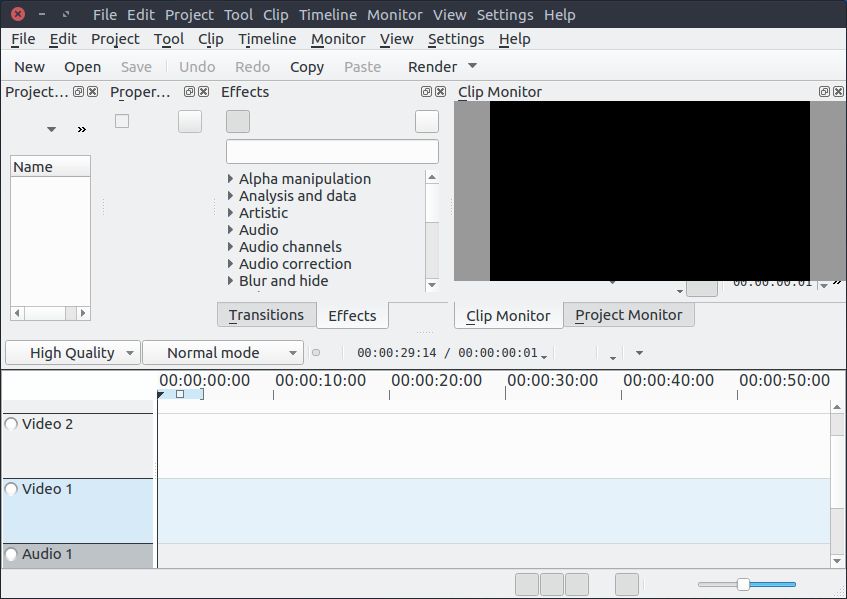Select the Video 1 track indicator
847x599 pixels.
[x=11, y=489]
